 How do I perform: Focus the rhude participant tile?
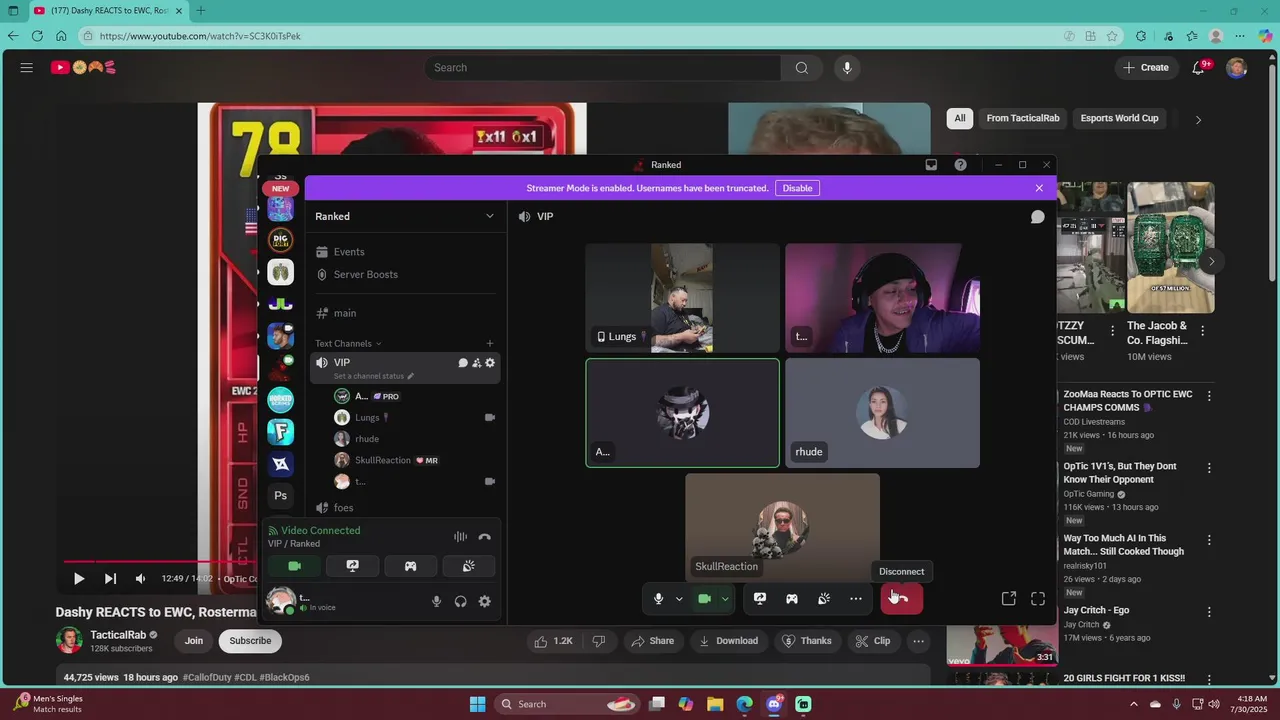click(882, 413)
